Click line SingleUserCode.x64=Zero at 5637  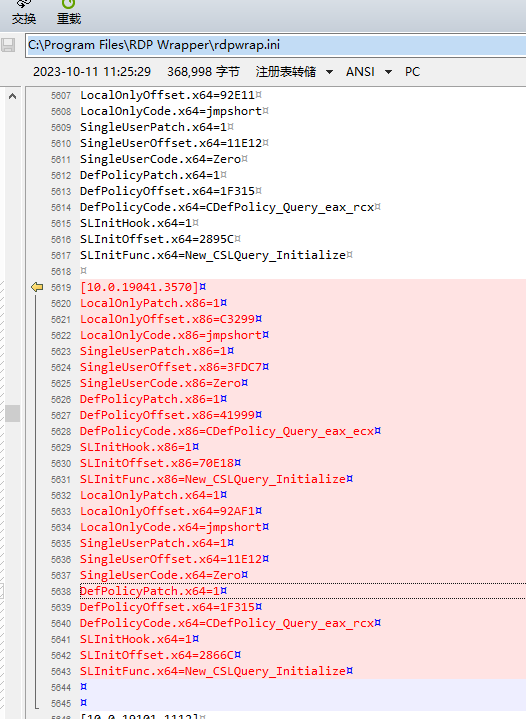pyautogui.click(x=161, y=575)
